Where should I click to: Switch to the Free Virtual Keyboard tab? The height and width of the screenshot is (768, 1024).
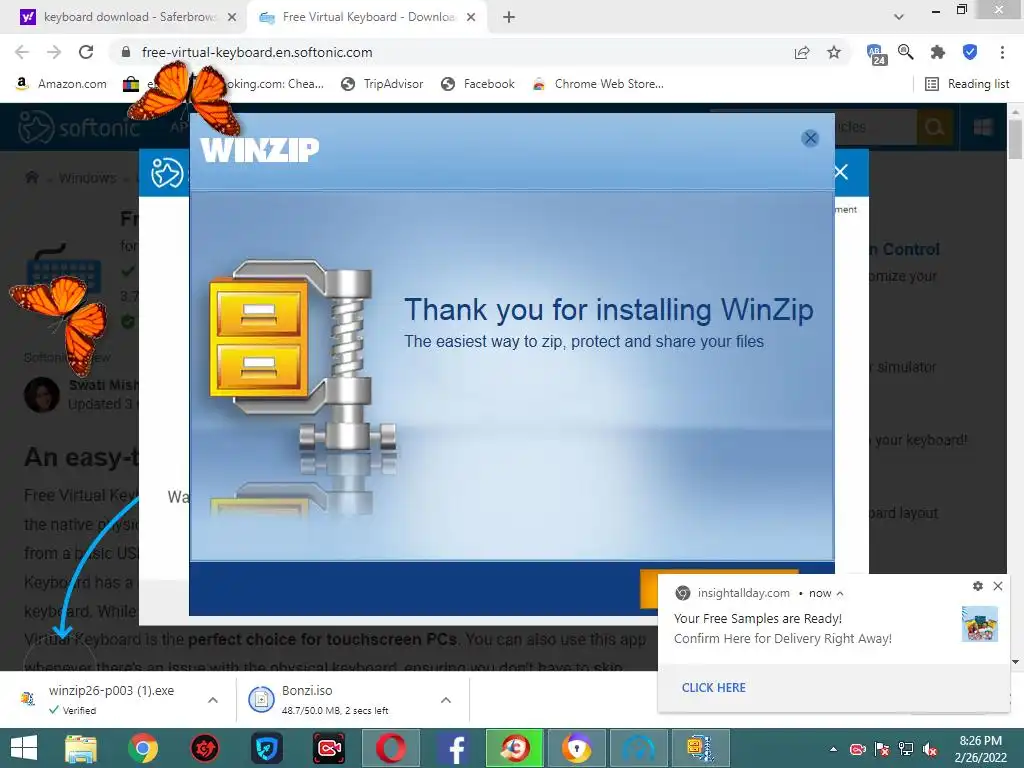[x=368, y=17]
